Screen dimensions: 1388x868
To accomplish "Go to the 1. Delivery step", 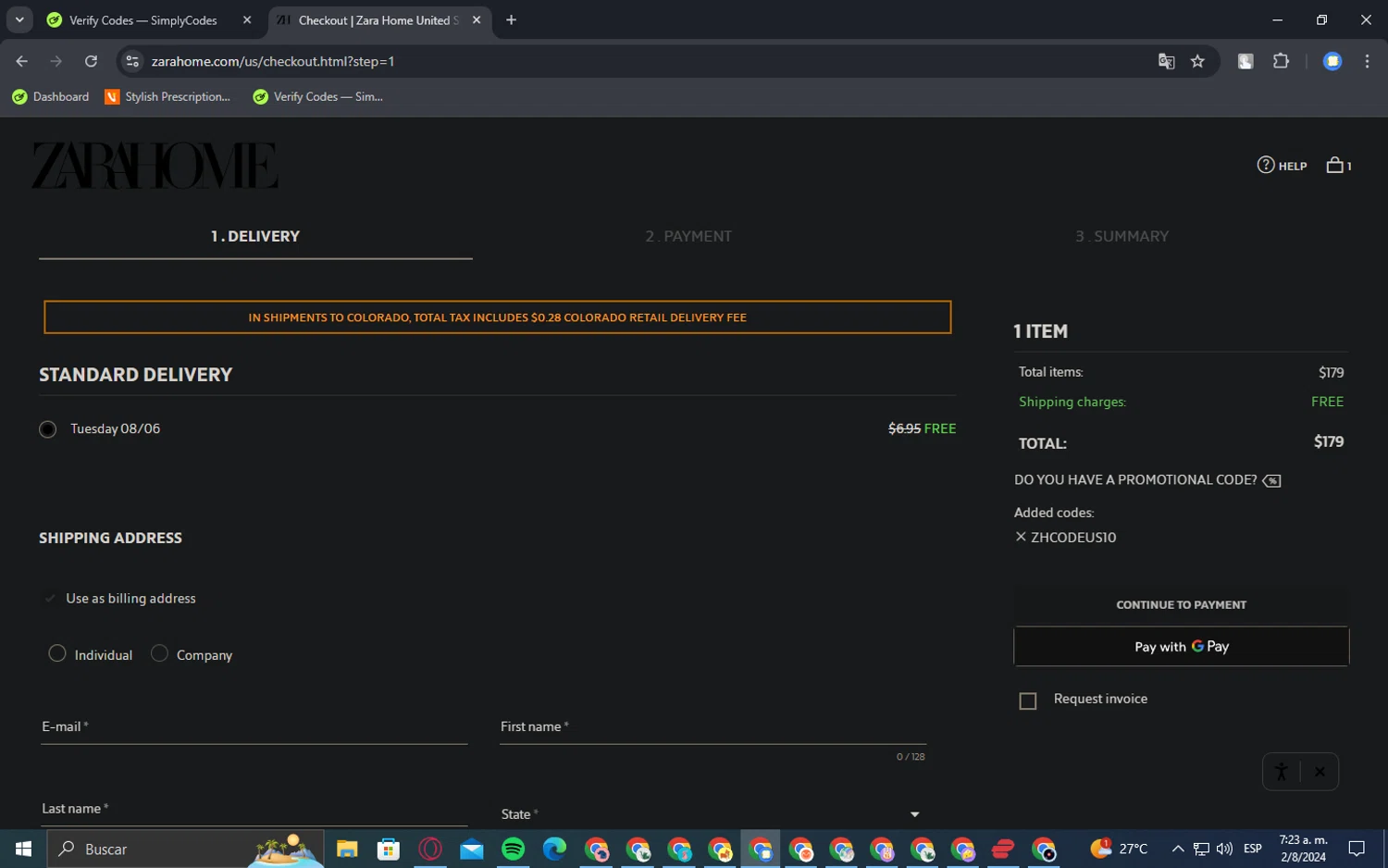I will click(255, 237).
